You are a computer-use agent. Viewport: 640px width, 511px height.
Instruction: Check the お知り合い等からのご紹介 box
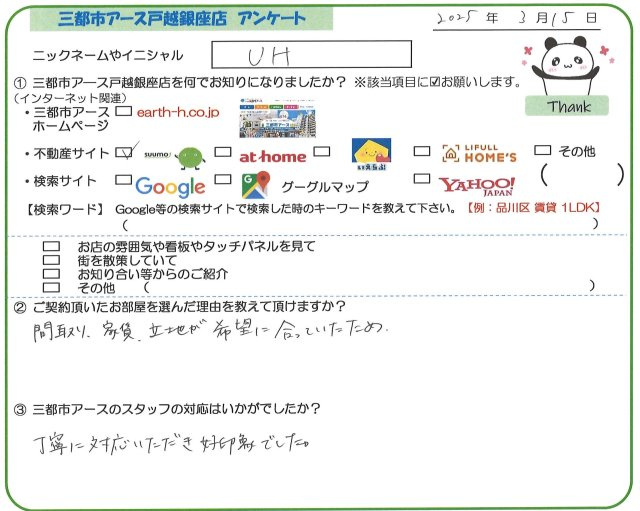(x=52, y=273)
